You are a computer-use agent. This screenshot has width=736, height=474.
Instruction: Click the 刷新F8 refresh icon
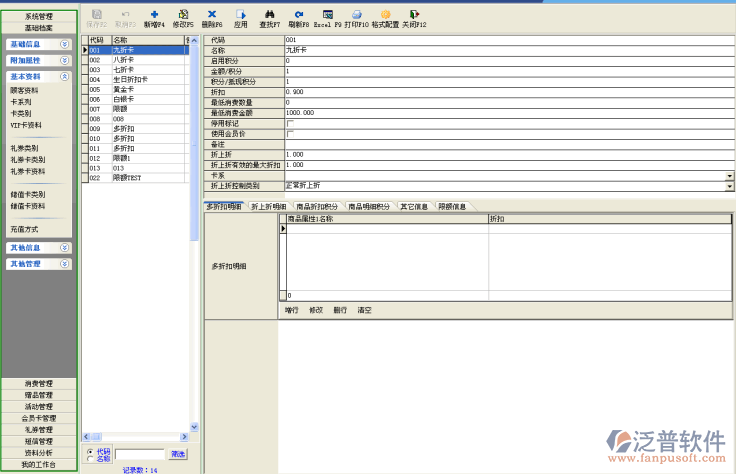tap(299, 13)
